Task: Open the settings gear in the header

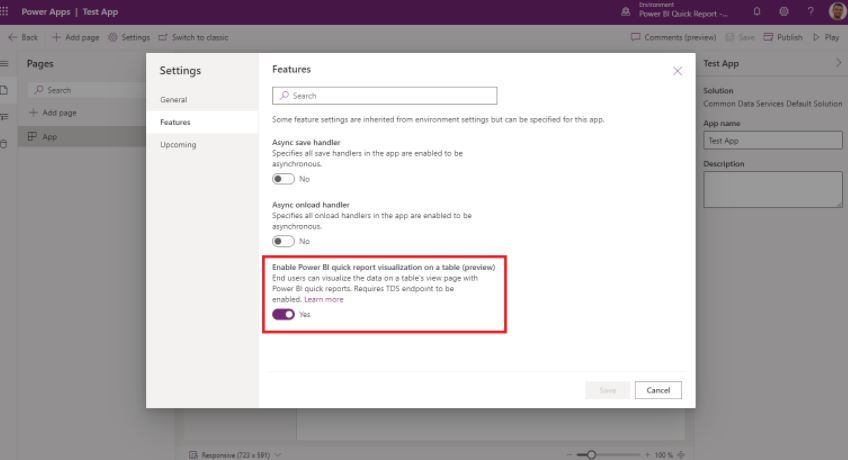Action: coord(784,12)
